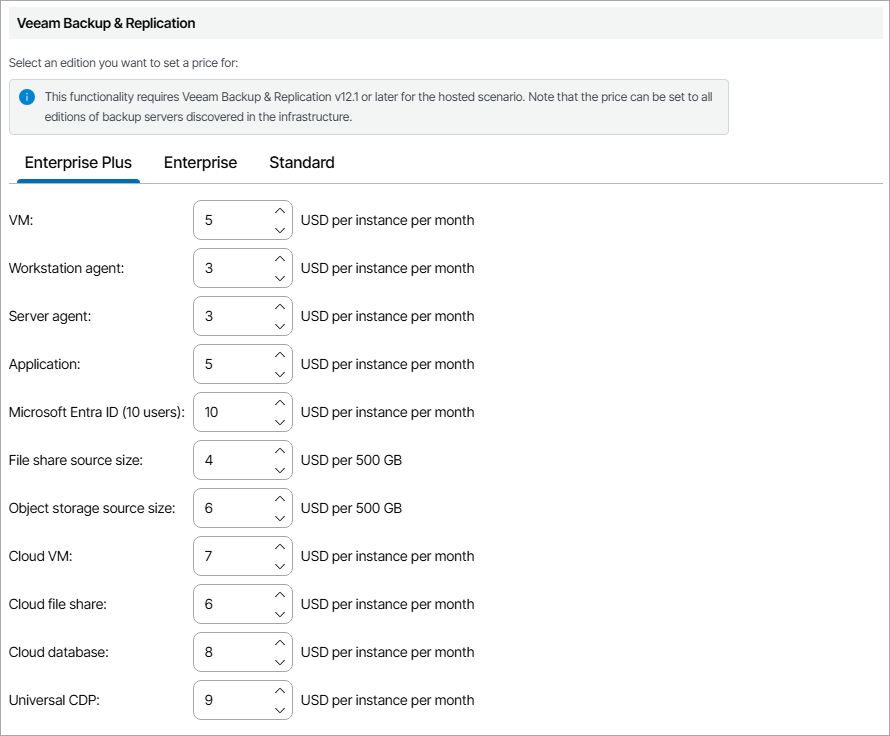Viewport: 890px width, 736px height.
Task: Raise the Application price with up arrow
Action: (x=280, y=355)
